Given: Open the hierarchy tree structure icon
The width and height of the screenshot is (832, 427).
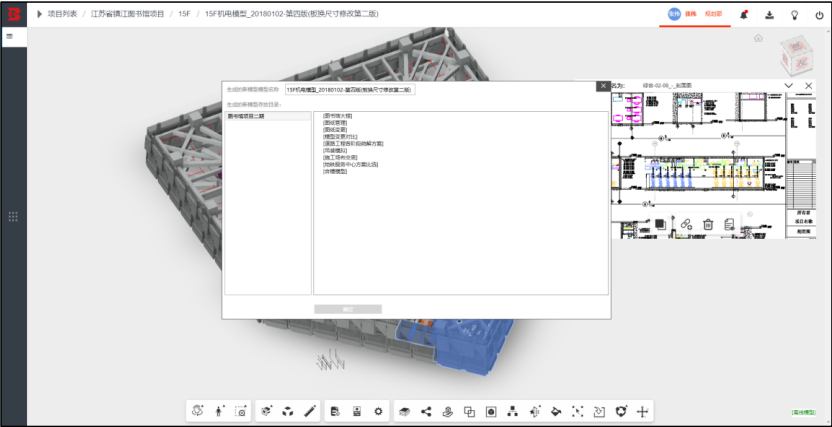Looking at the screenshot, I should (513, 411).
